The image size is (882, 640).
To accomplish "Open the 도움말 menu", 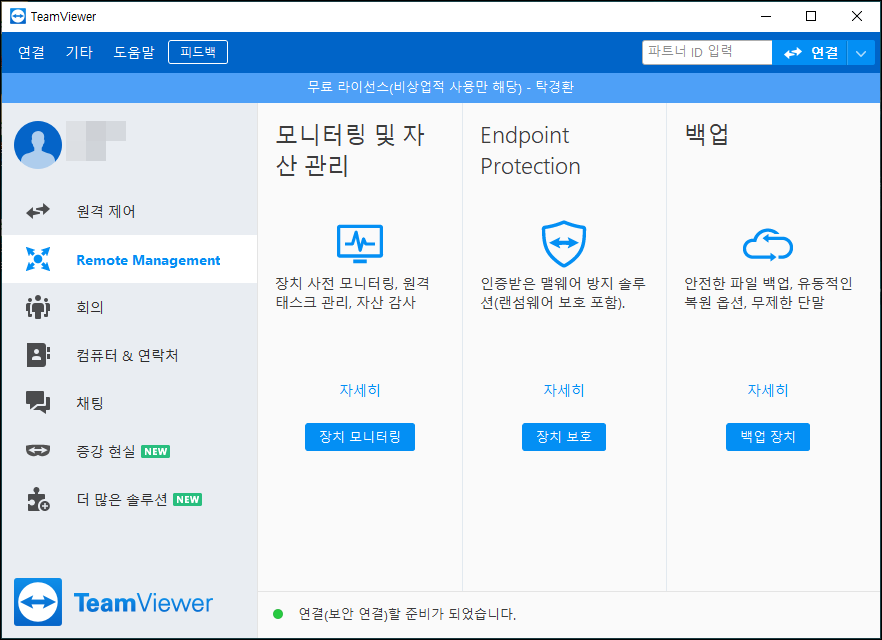I will click(134, 52).
